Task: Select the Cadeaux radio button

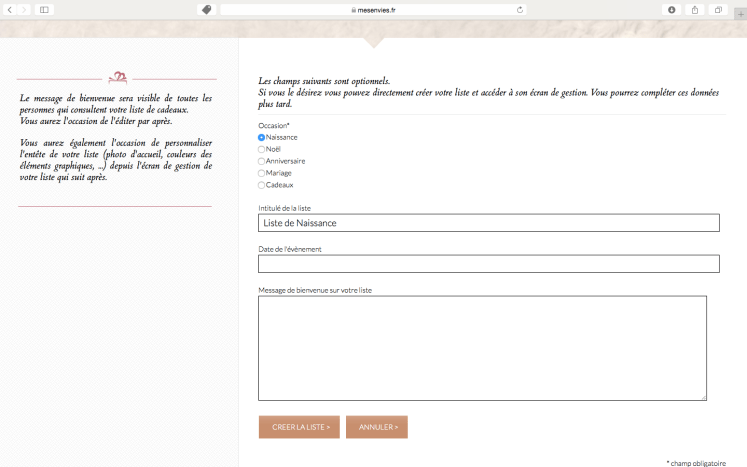Action: pos(262,185)
